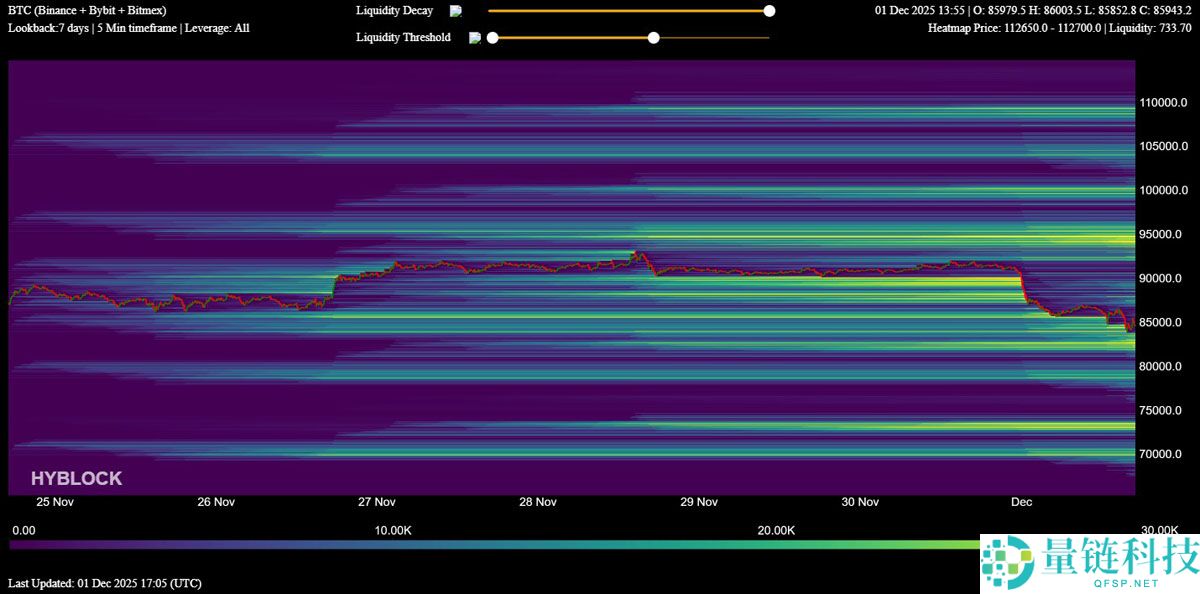Viewport: 1200px width, 594px height.
Task: Click the right Liquidity Threshold slider handle
Action: pyautogui.click(x=654, y=38)
